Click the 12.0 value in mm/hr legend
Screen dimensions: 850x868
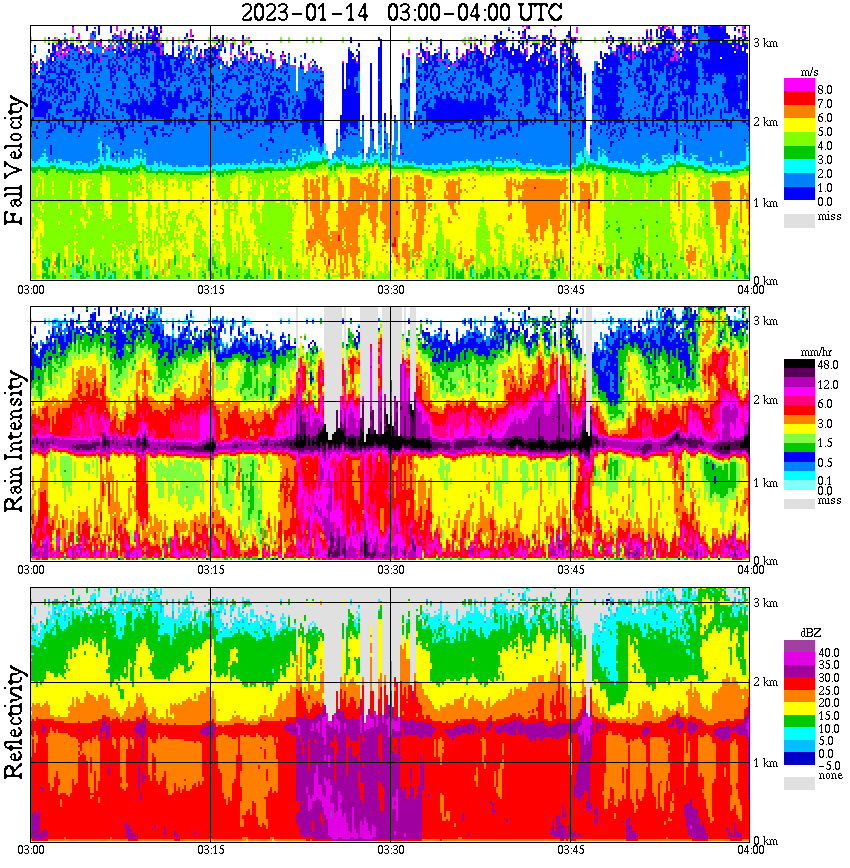coord(828,384)
